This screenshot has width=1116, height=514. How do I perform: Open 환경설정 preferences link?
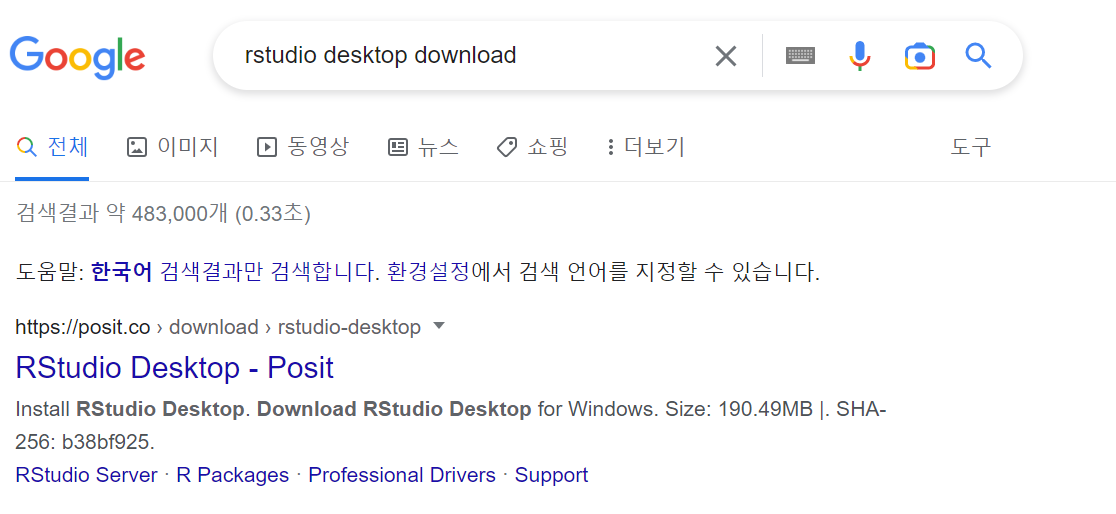coord(428,272)
